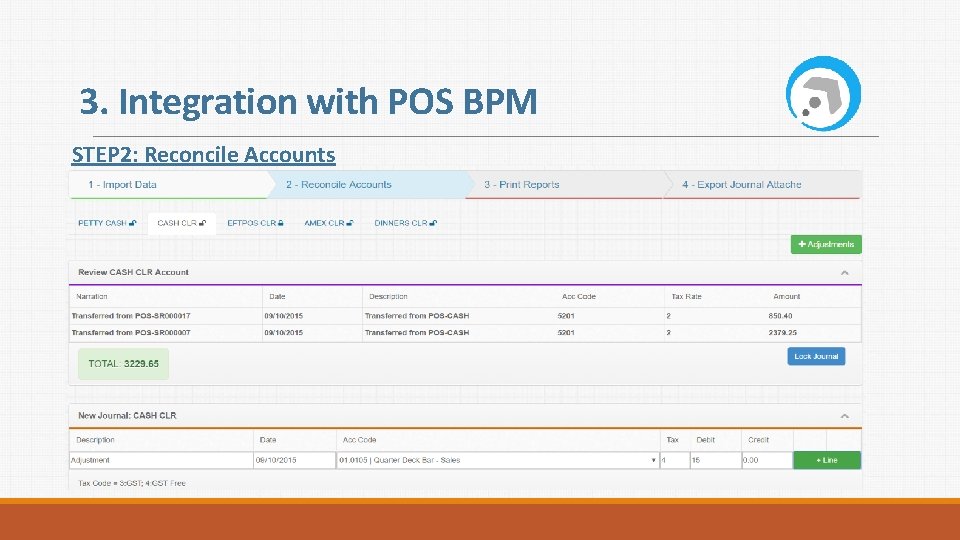Collapse the New Journal: CASH CLR panel
This screenshot has height=540, width=960.
click(x=844, y=416)
